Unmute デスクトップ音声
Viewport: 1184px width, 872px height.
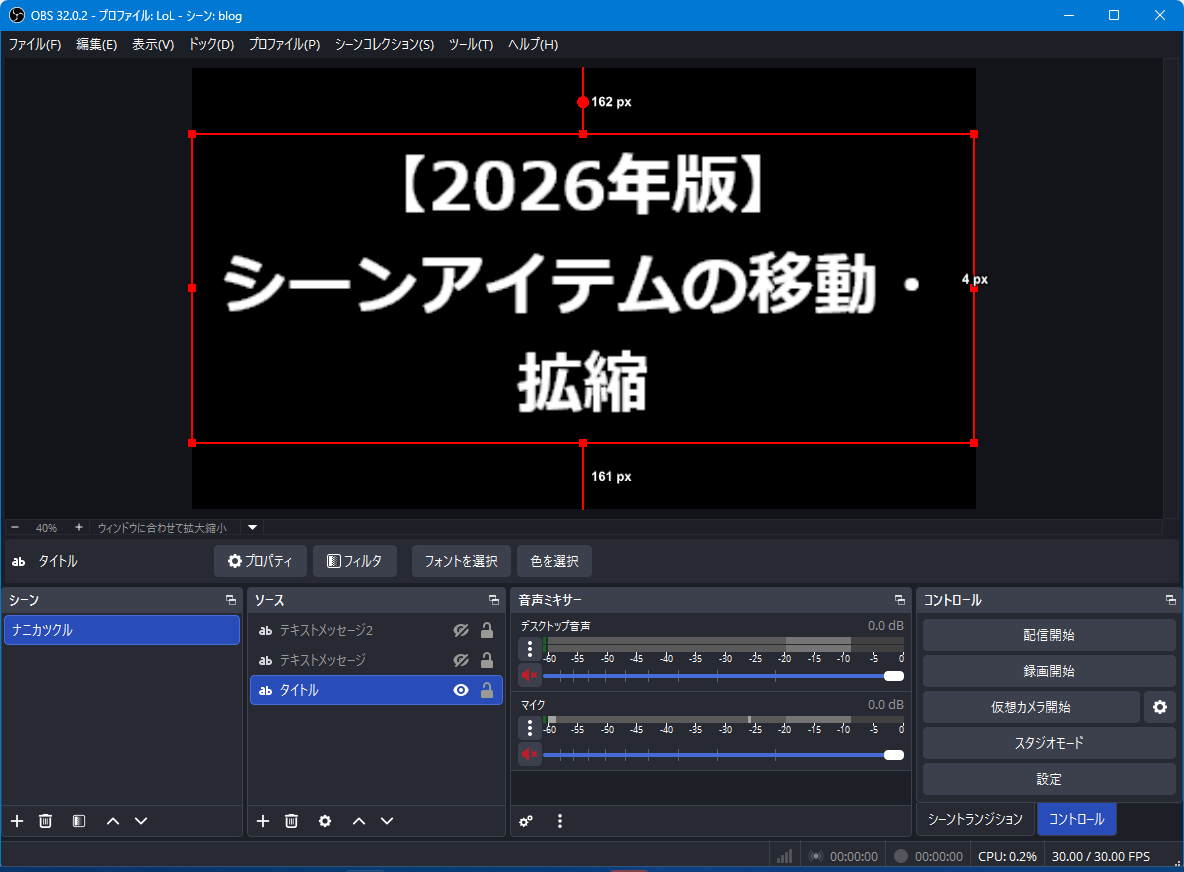529,675
